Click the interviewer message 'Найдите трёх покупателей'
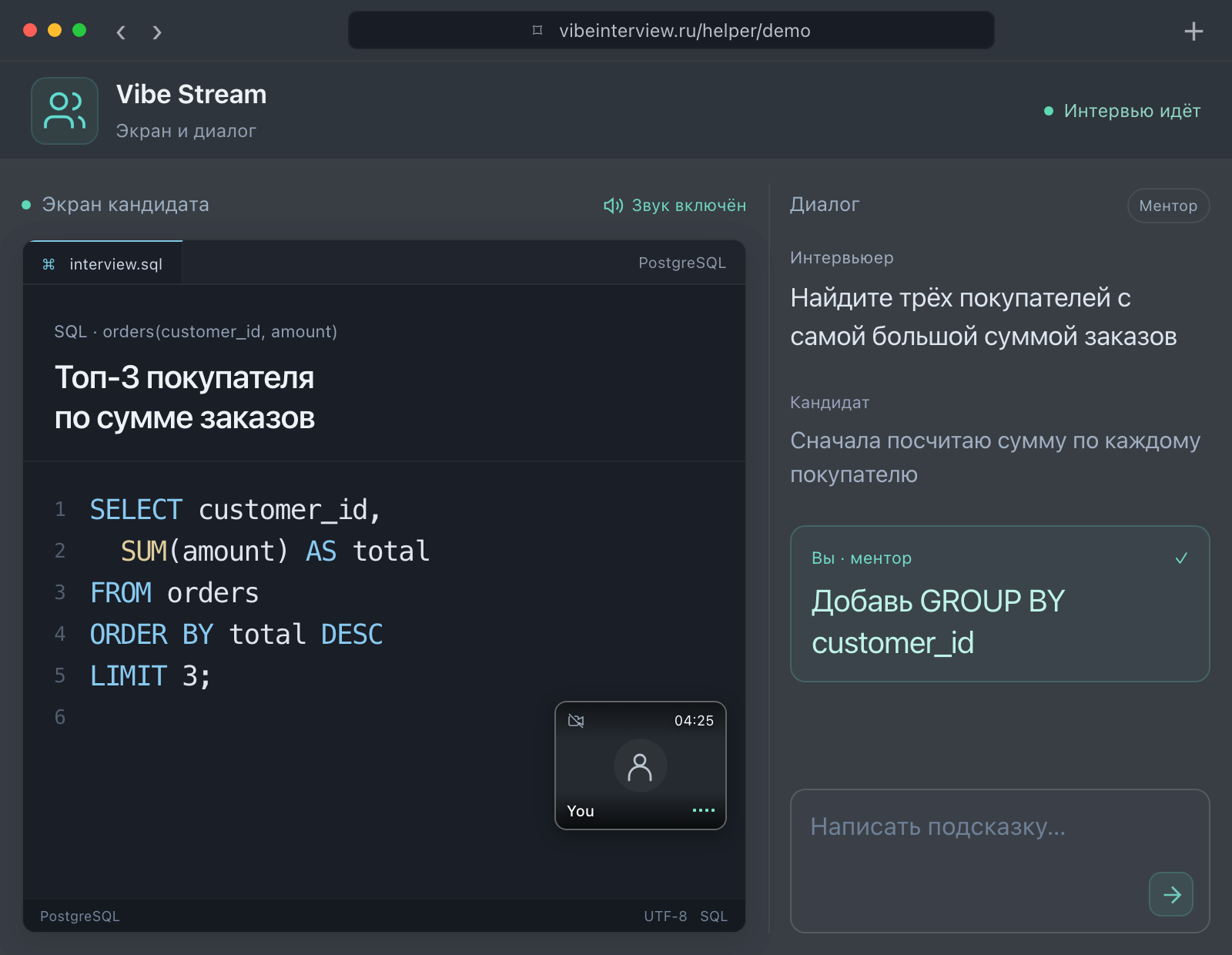This screenshot has height=955, width=1232. click(x=983, y=317)
